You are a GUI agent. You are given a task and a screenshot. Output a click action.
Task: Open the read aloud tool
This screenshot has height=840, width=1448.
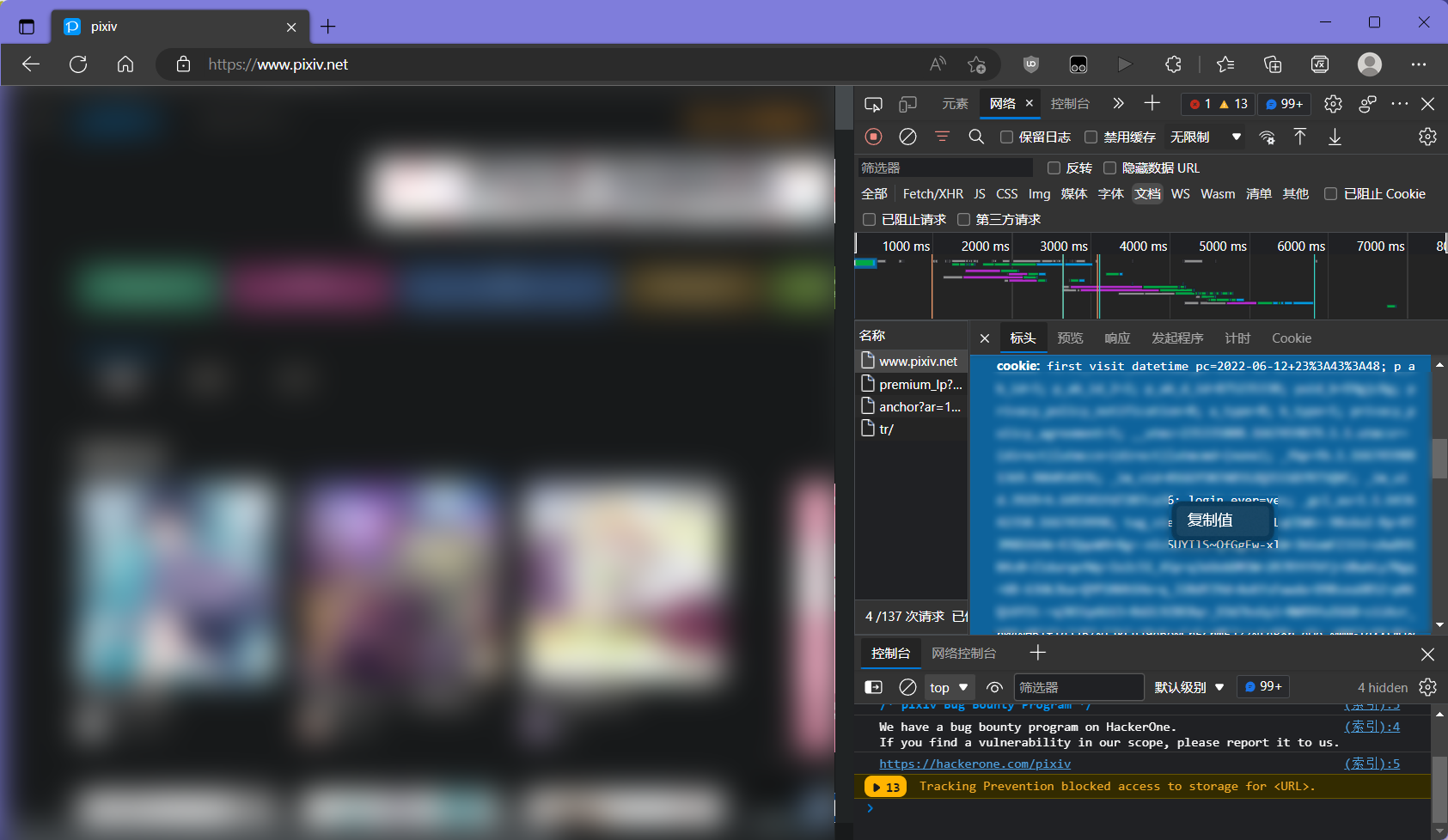coord(938,64)
